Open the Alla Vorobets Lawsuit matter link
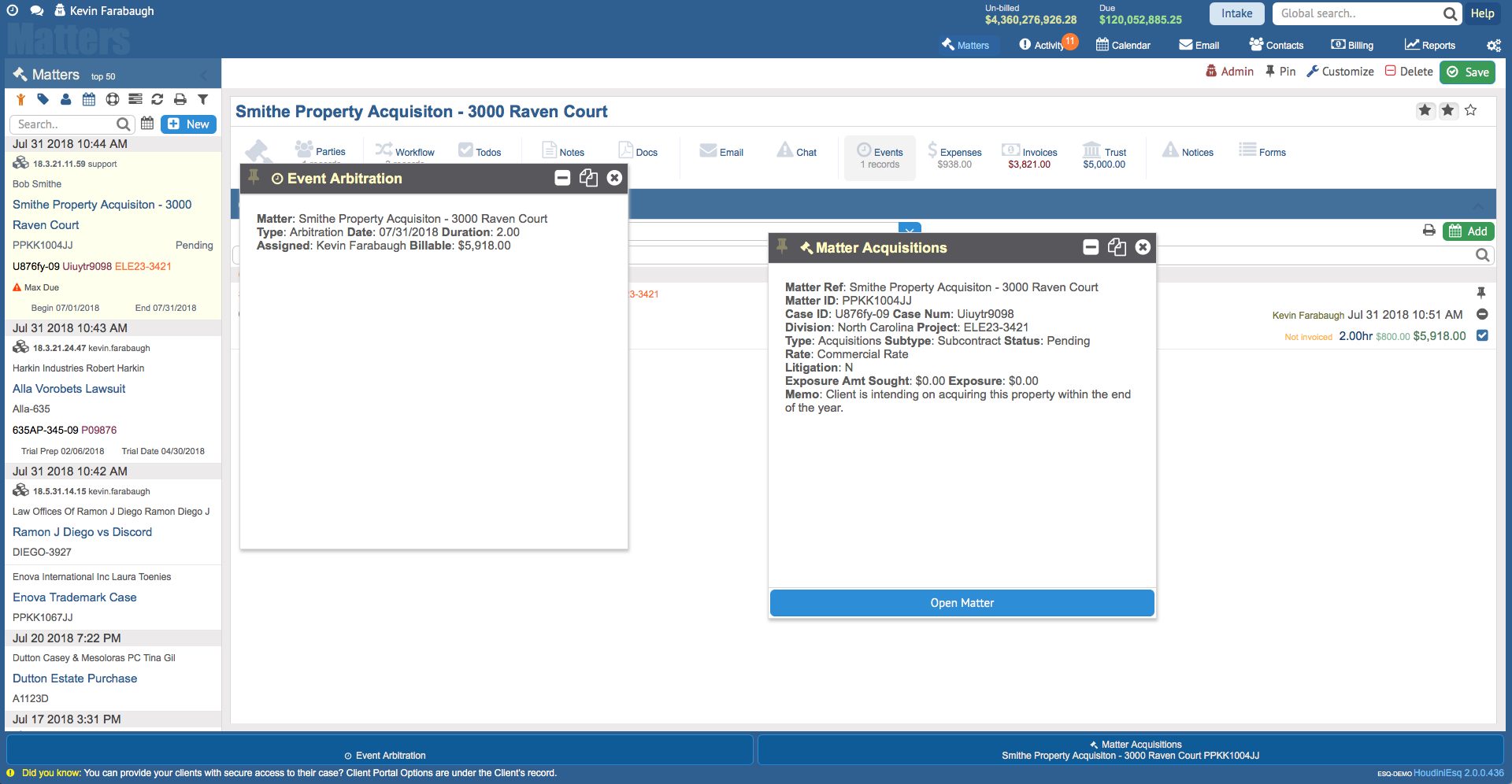The width and height of the screenshot is (1512, 784). (x=69, y=389)
